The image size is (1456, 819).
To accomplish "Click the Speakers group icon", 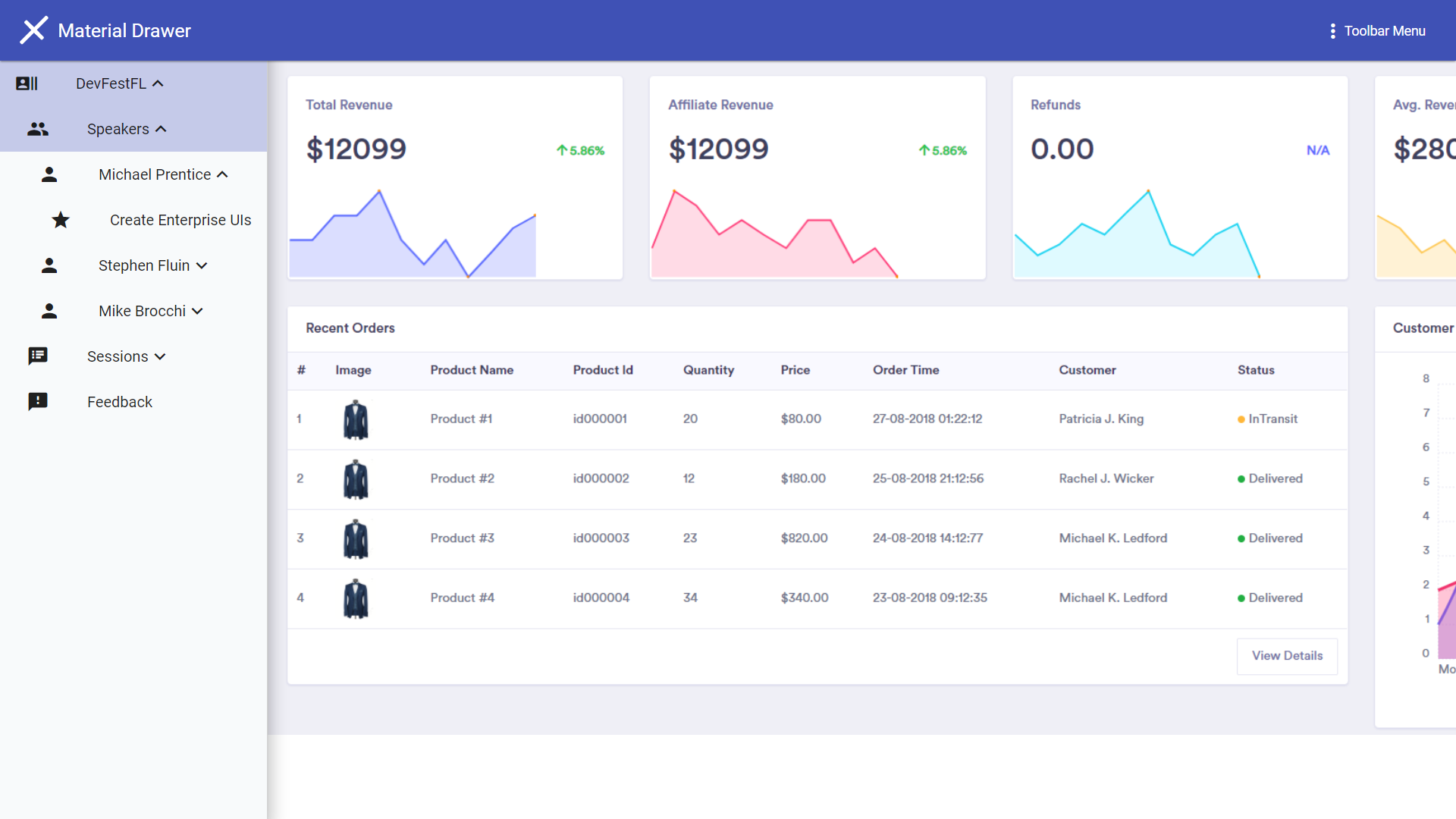I will (x=38, y=129).
